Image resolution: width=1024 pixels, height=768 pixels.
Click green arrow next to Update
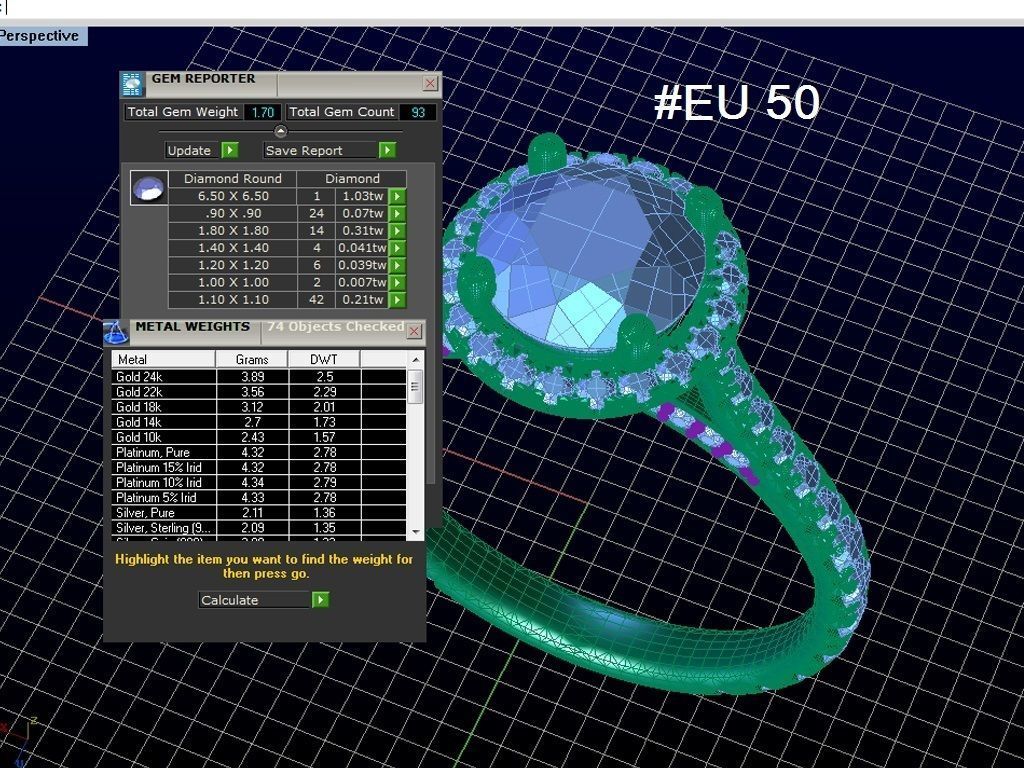click(x=230, y=150)
